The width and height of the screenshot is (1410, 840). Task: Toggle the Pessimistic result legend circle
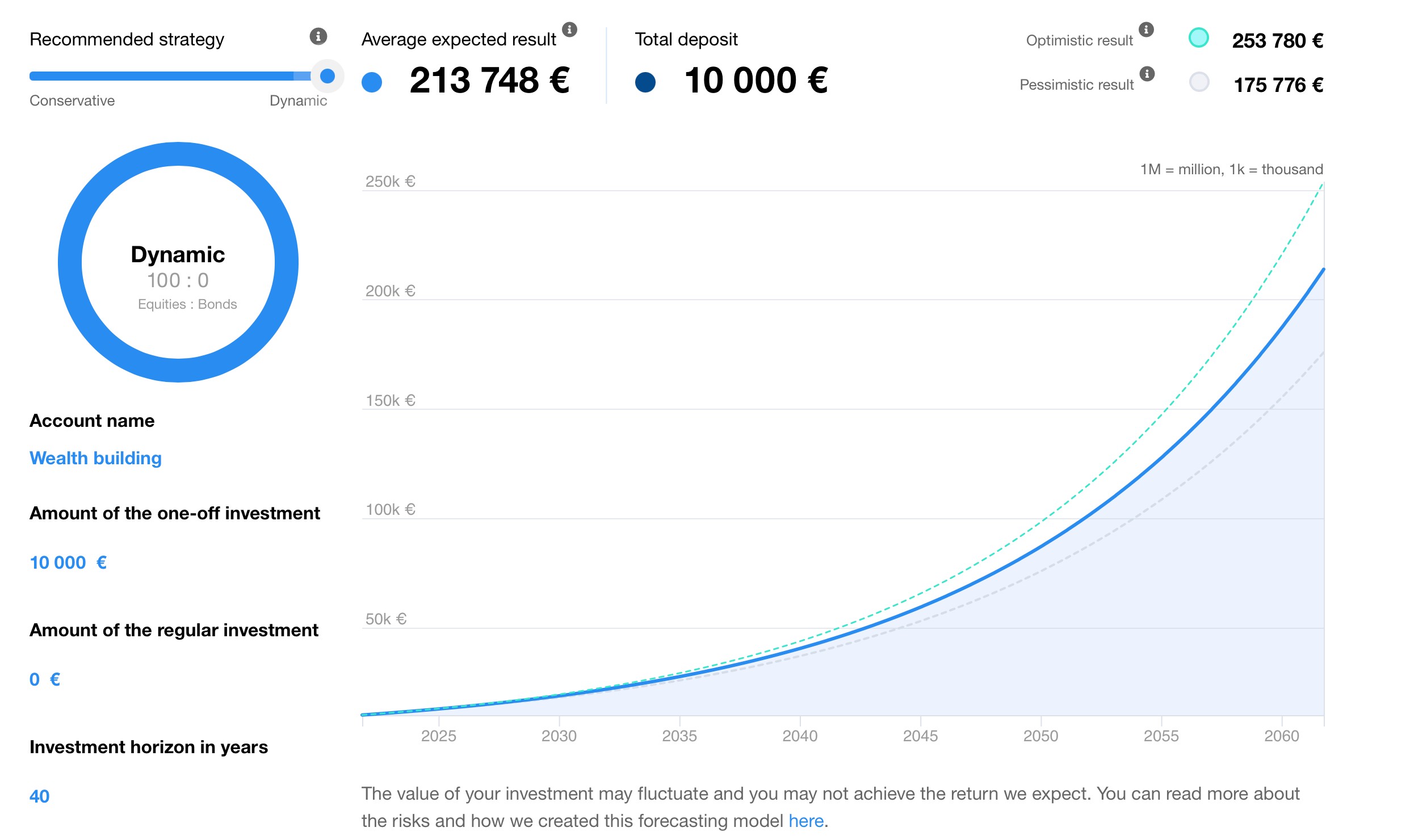(1199, 82)
